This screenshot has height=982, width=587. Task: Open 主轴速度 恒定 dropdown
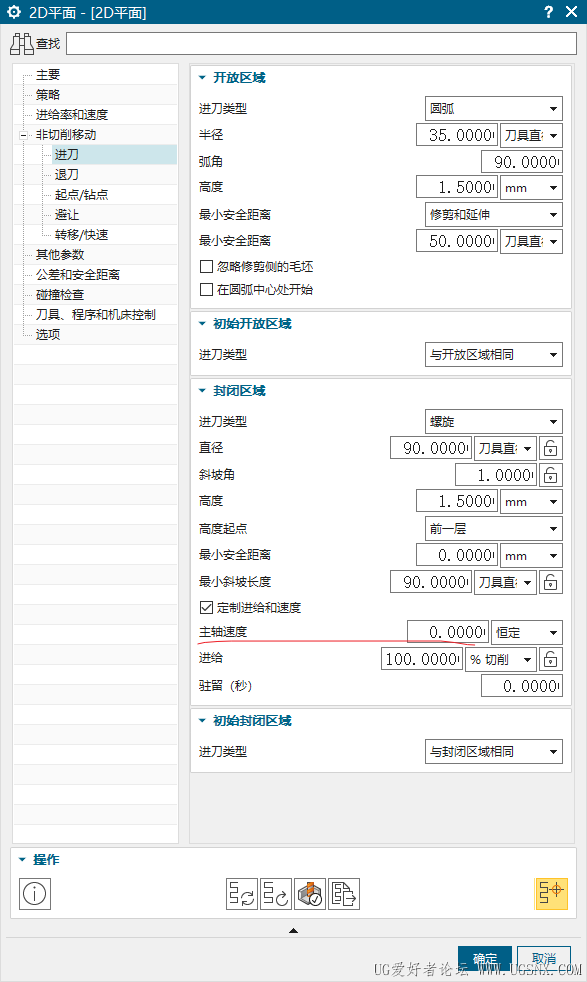[x=527, y=633]
